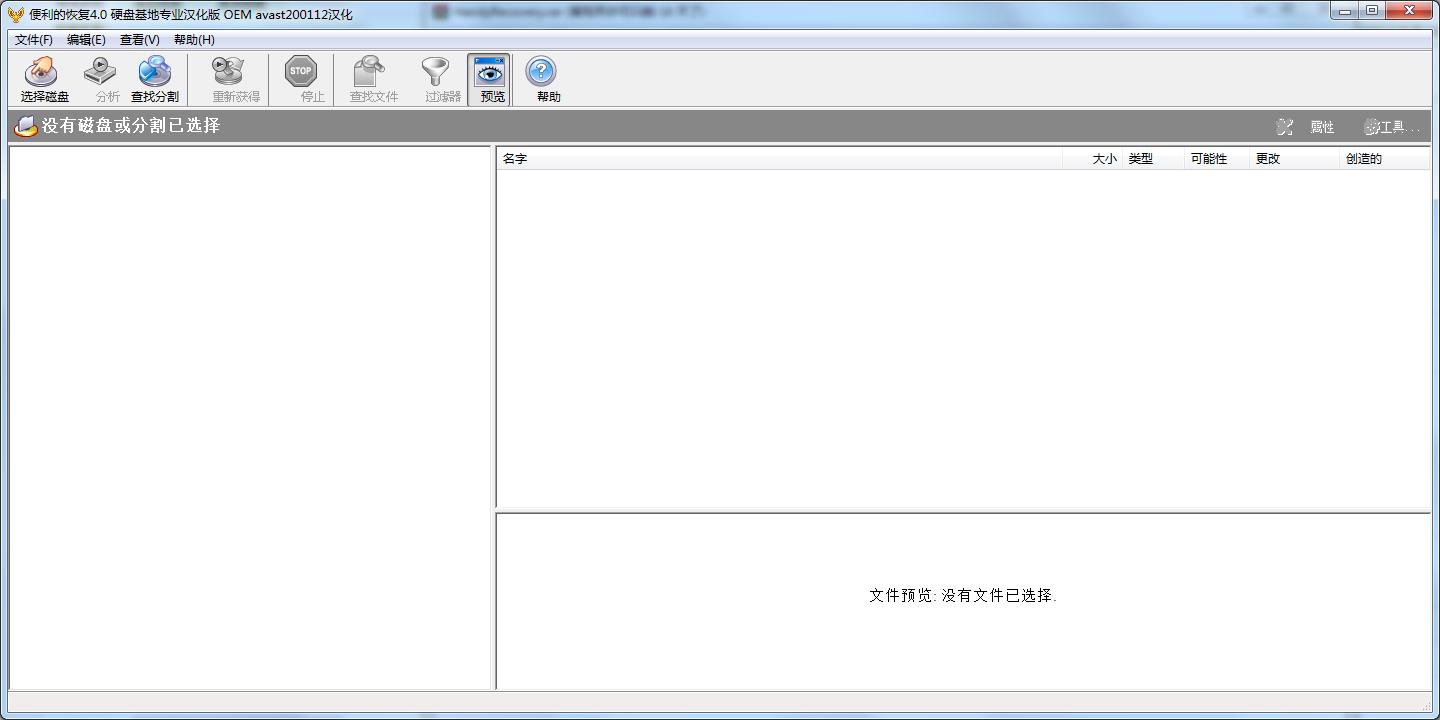Toggle the 预览 (preview) eye button
1440x720 pixels.
489,79
